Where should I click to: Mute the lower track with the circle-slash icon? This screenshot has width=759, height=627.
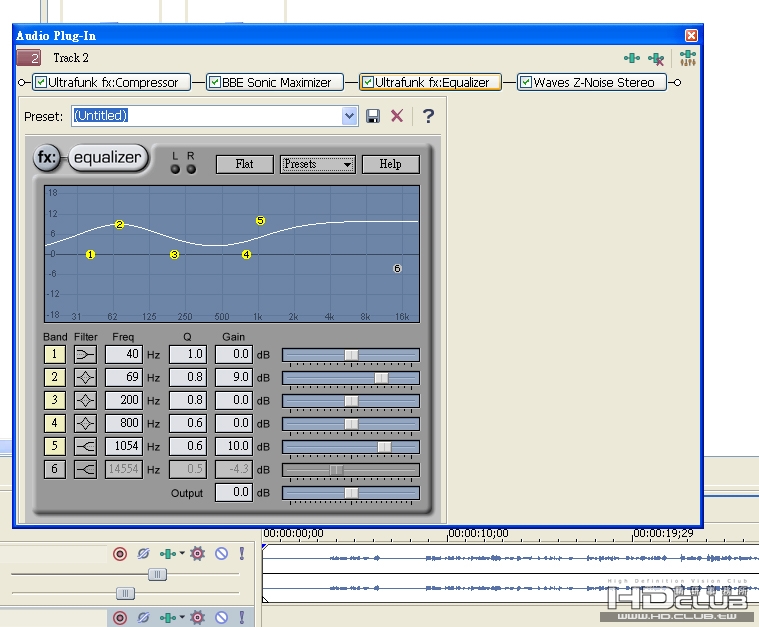[222, 618]
